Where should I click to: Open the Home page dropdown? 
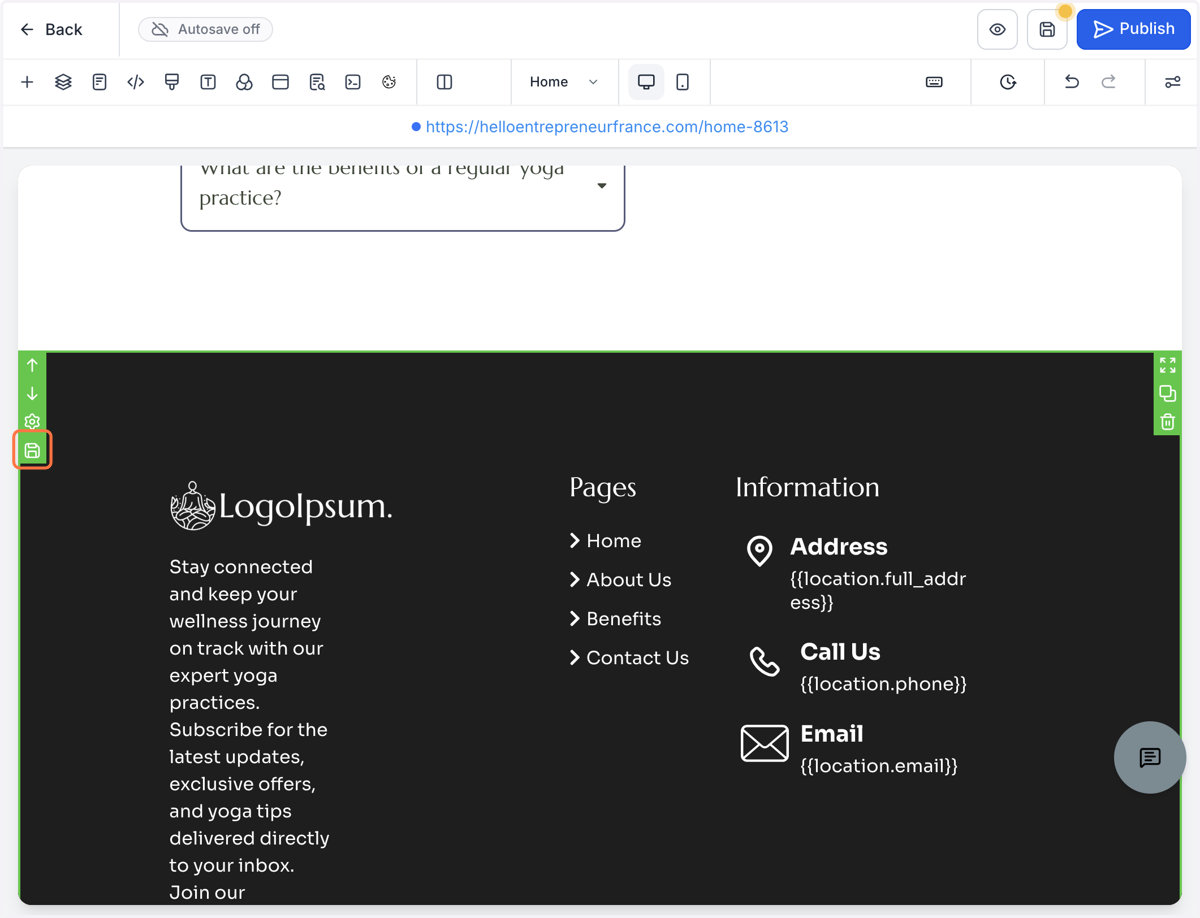(x=564, y=82)
